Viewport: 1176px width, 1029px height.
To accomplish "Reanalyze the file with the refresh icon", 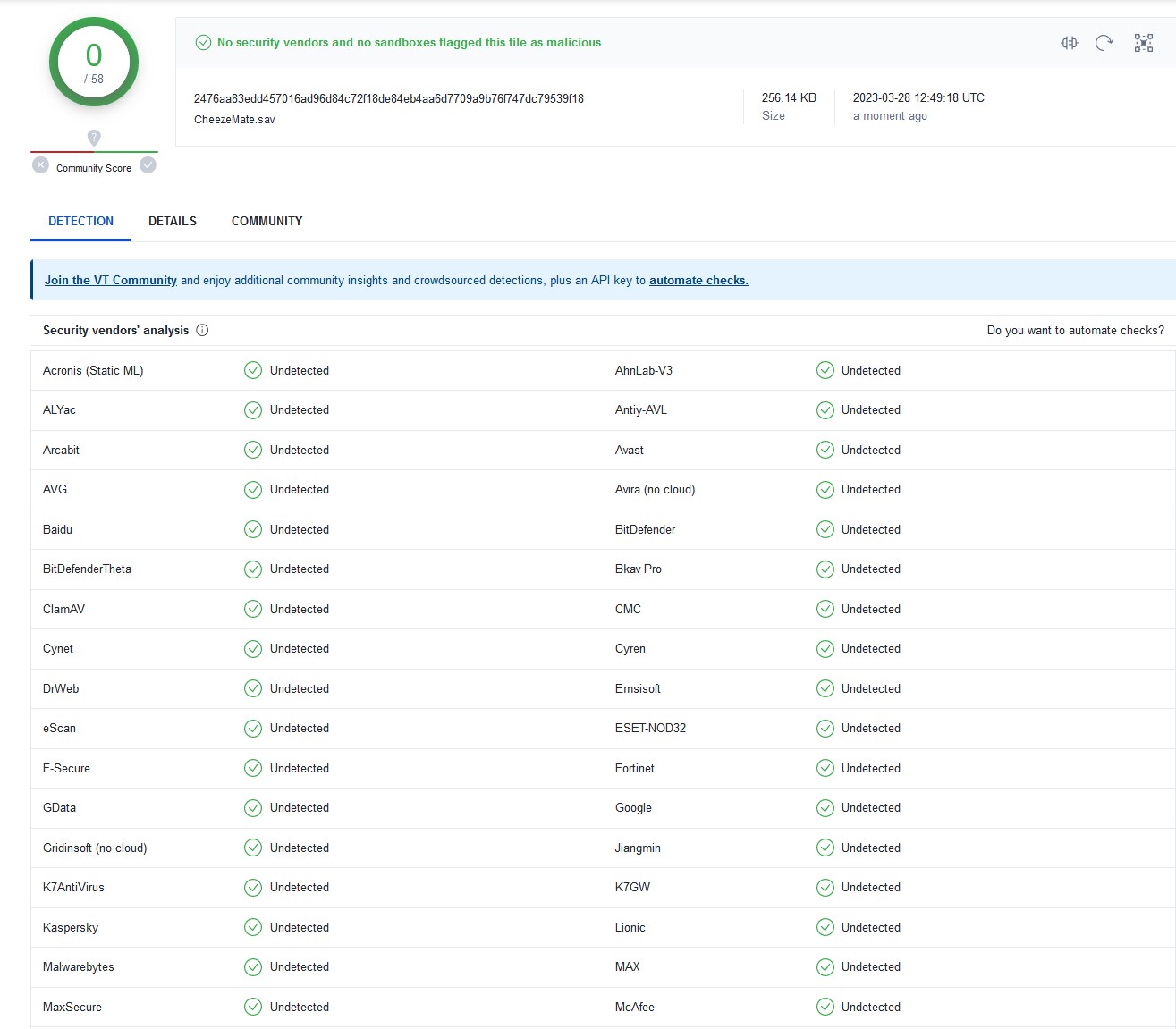I will click(1104, 43).
